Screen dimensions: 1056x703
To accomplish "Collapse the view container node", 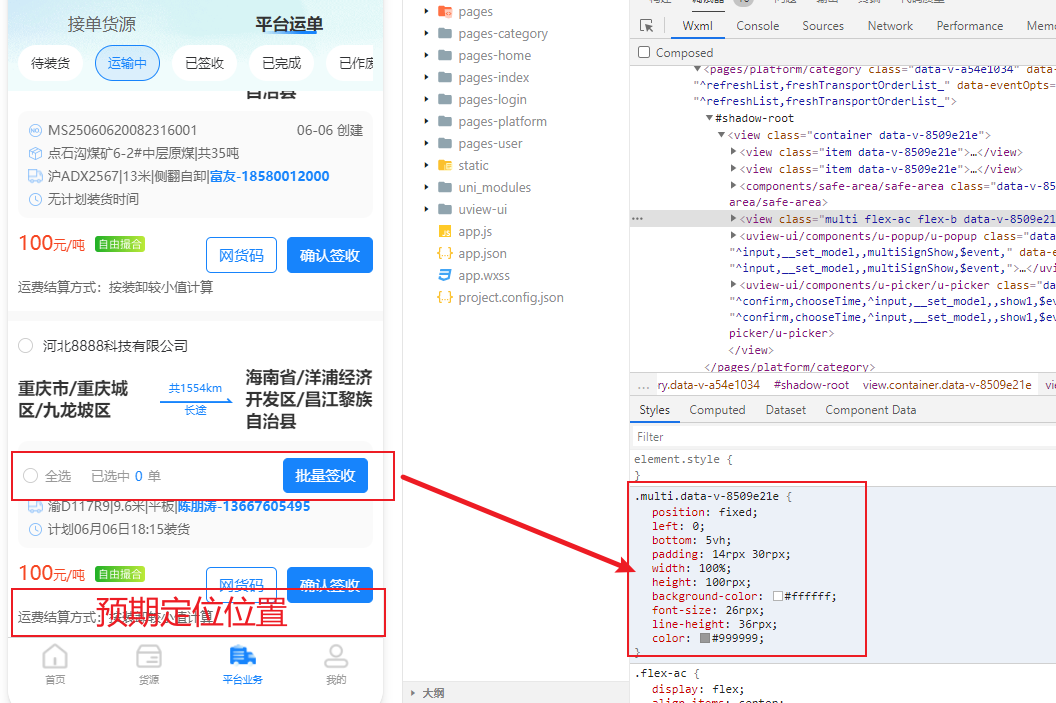I will pos(721,135).
